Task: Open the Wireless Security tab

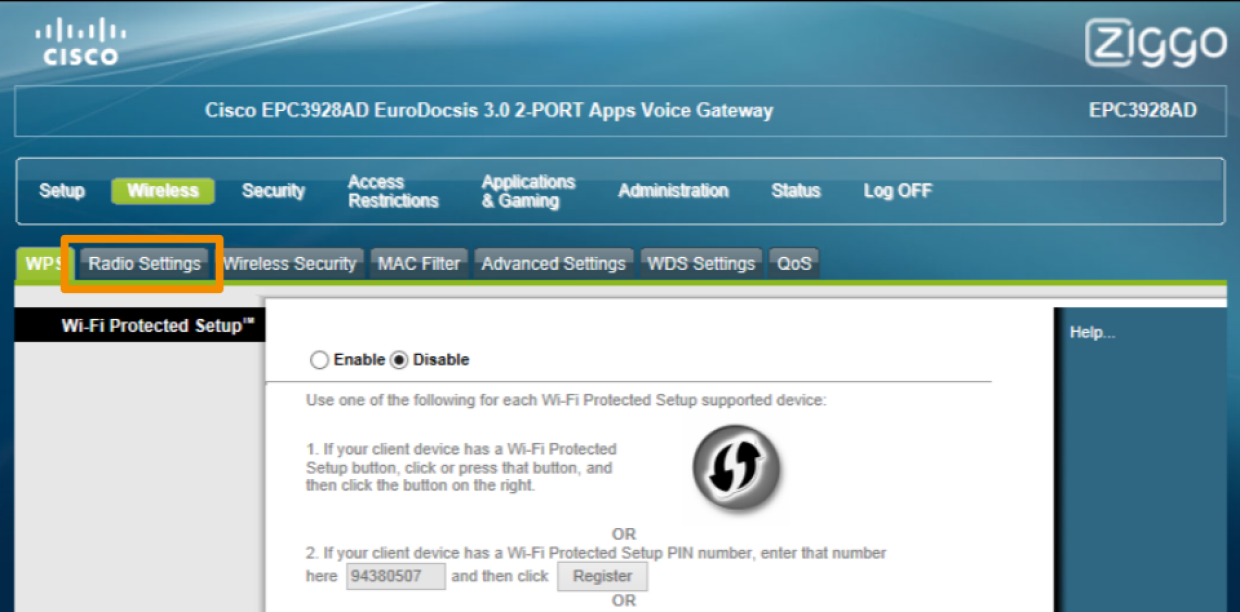Action: click(289, 264)
